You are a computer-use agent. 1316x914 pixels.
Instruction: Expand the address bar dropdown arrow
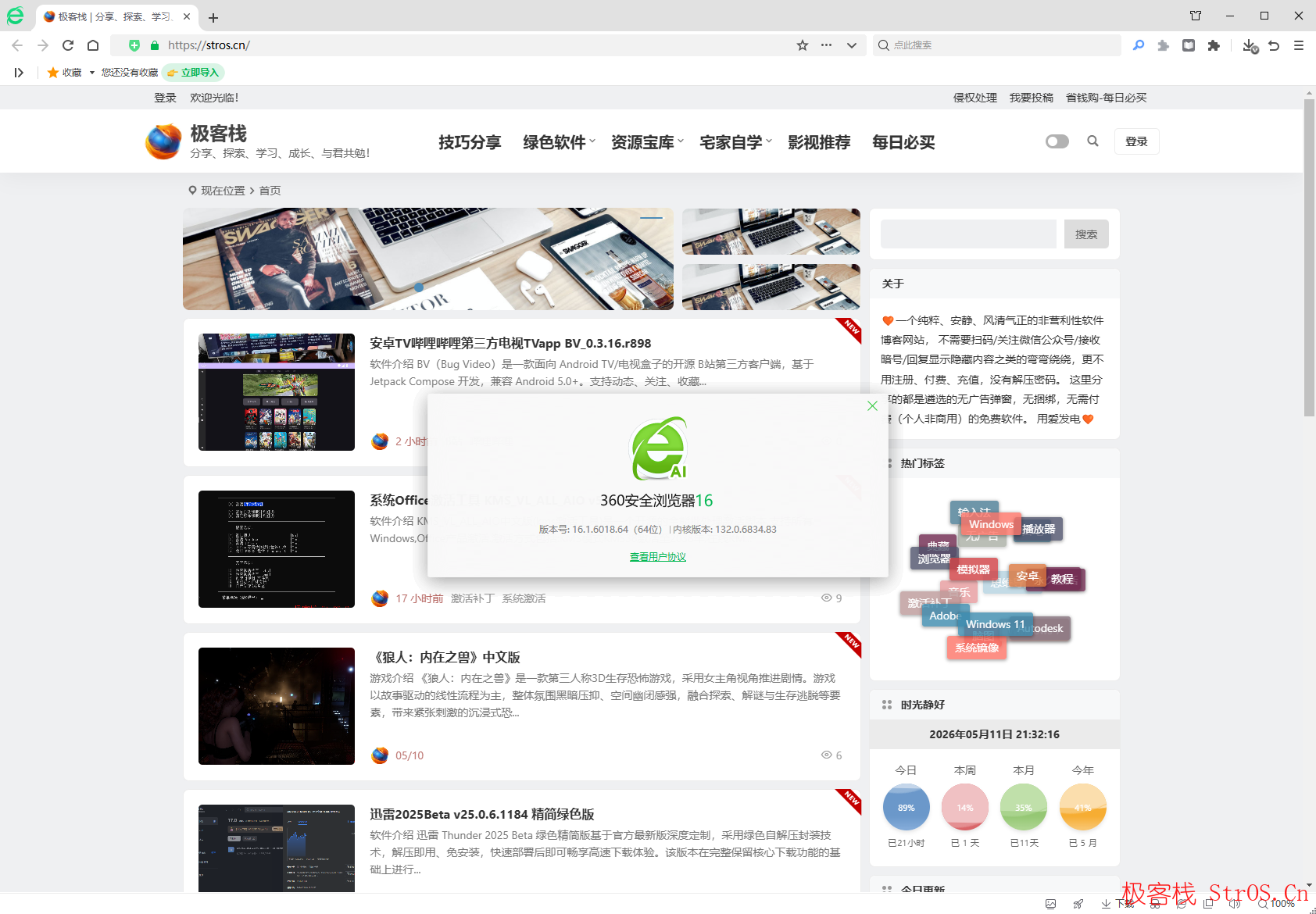point(852,45)
